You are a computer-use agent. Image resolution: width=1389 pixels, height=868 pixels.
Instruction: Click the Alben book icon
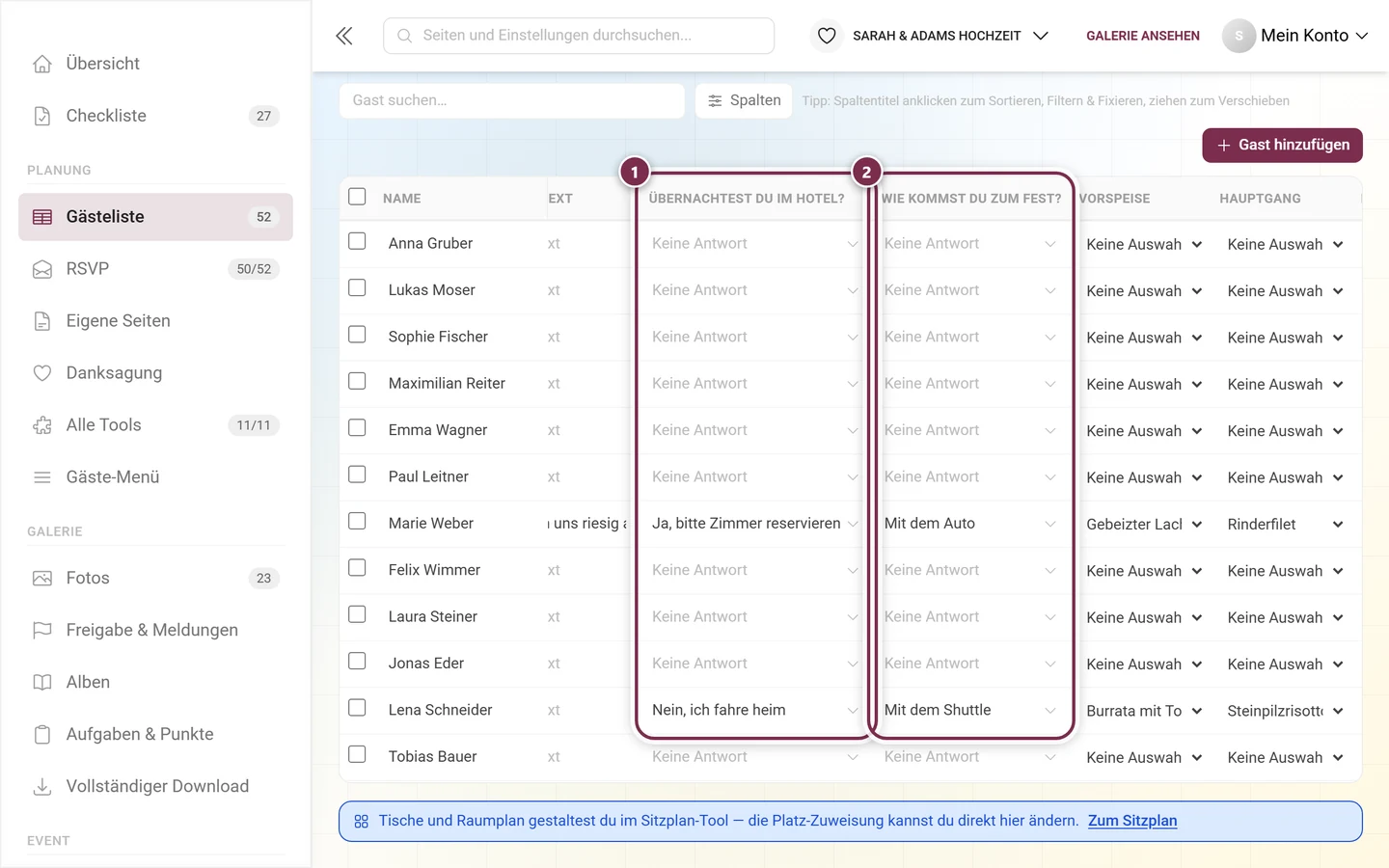tap(42, 683)
